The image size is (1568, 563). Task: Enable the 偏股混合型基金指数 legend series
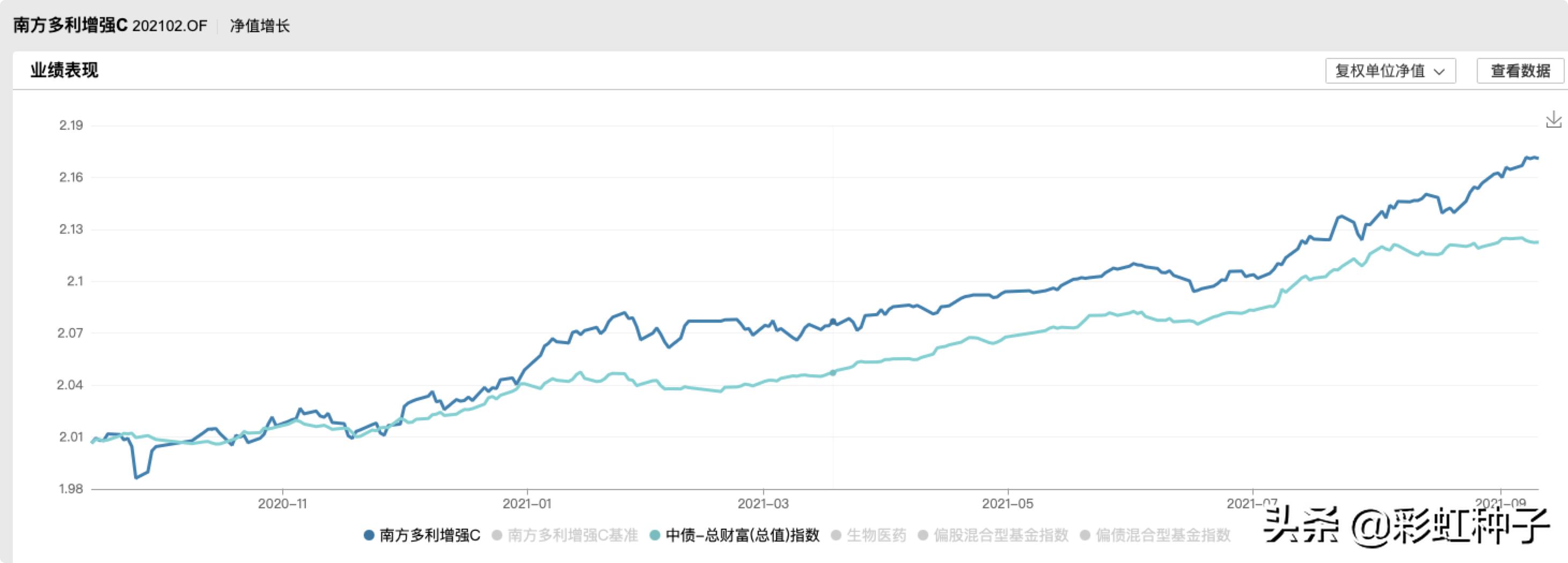pos(1001,535)
